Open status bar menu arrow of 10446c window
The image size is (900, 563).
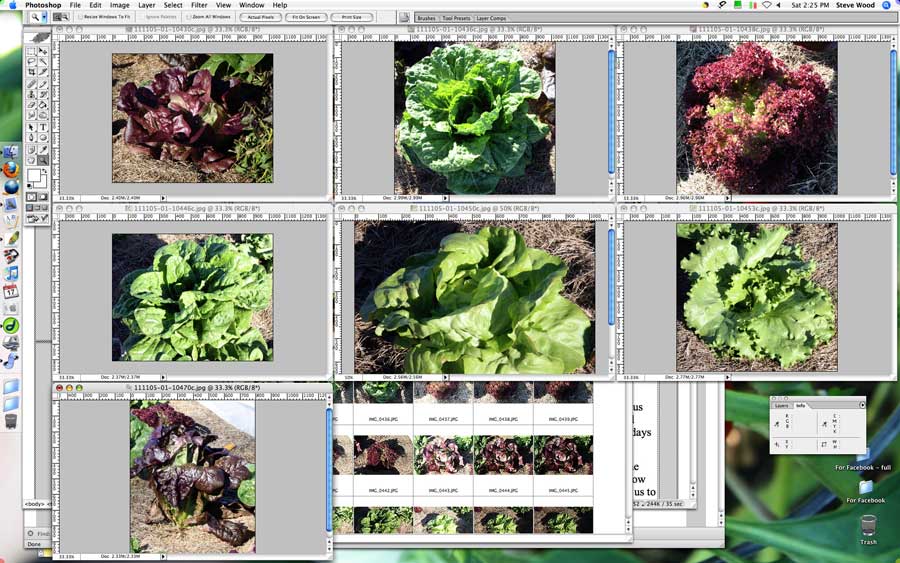163,377
